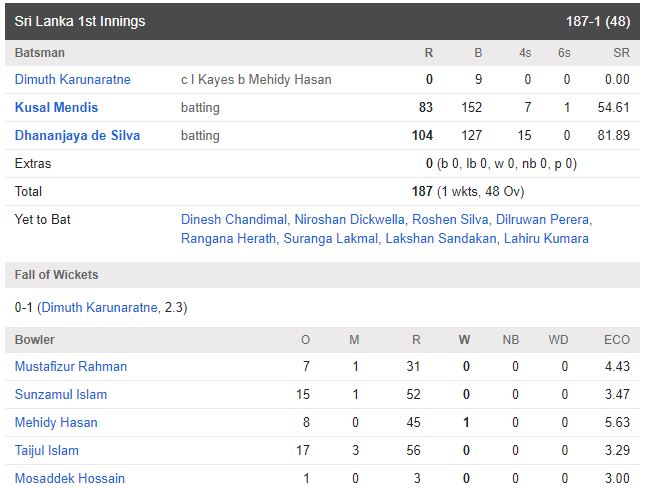
Task: Open Kusal Mendis player link
Action: [56, 107]
